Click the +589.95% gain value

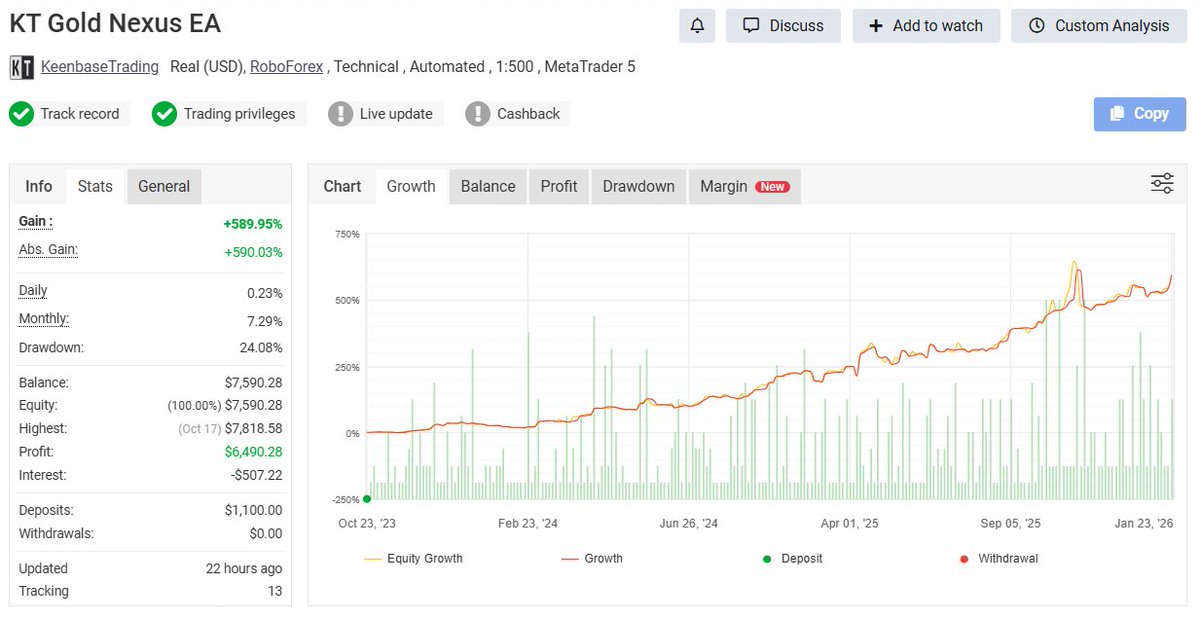coord(253,224)
